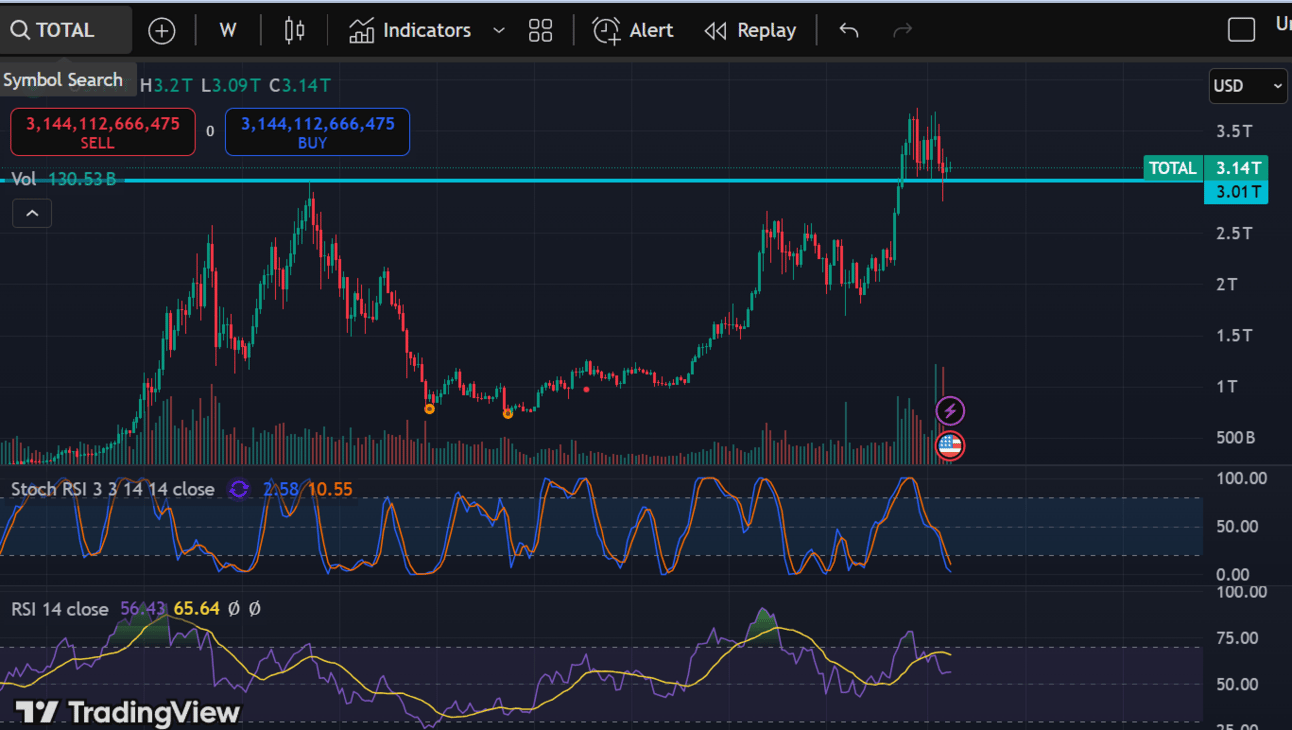Screen dimensions: 1292x730
Task: Click the C3.14T close value
Action: [x=299, y=86]
